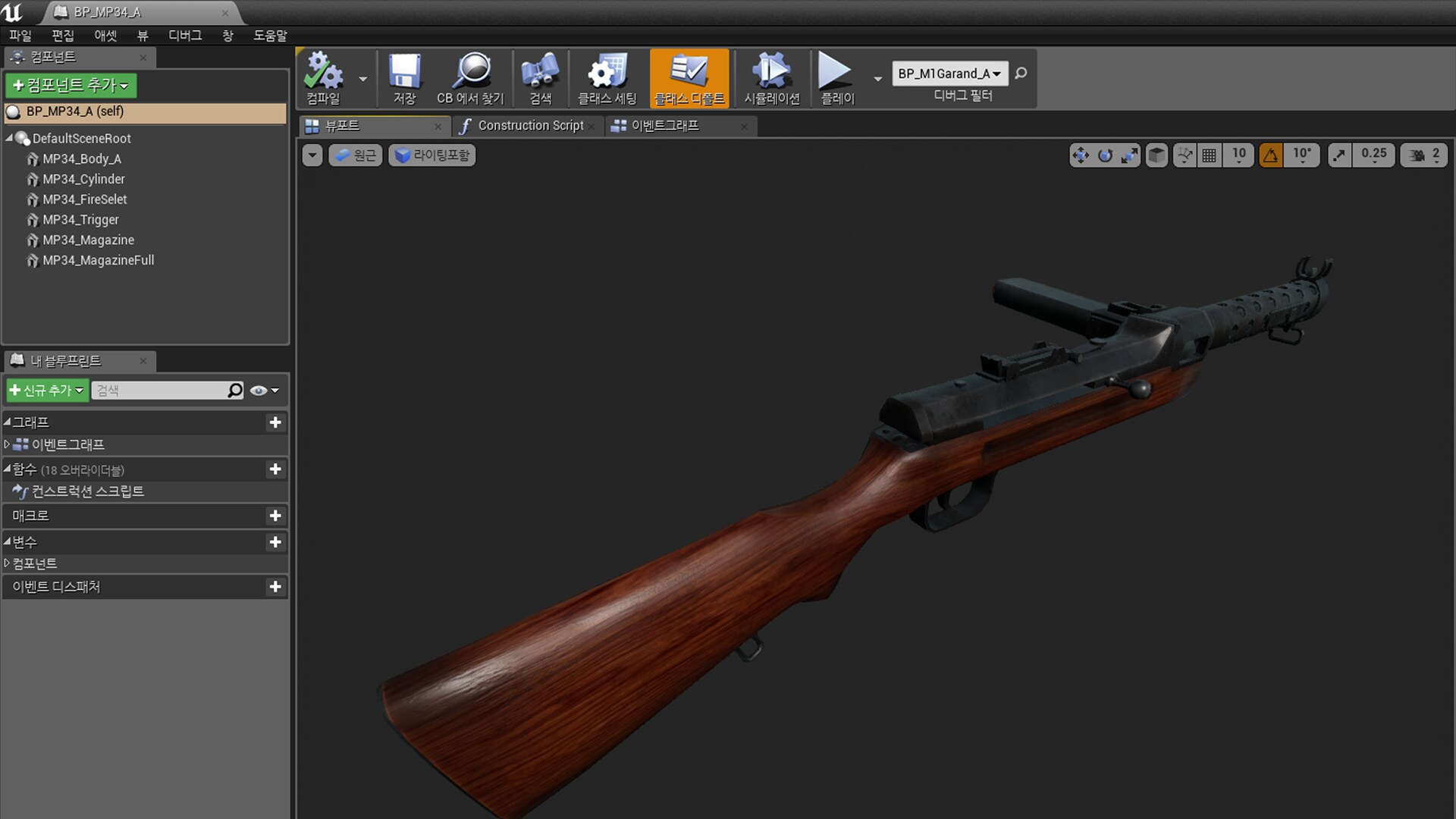Find this asset in Content Browser
Screen dimensions: 1456x819
(471, 76)
